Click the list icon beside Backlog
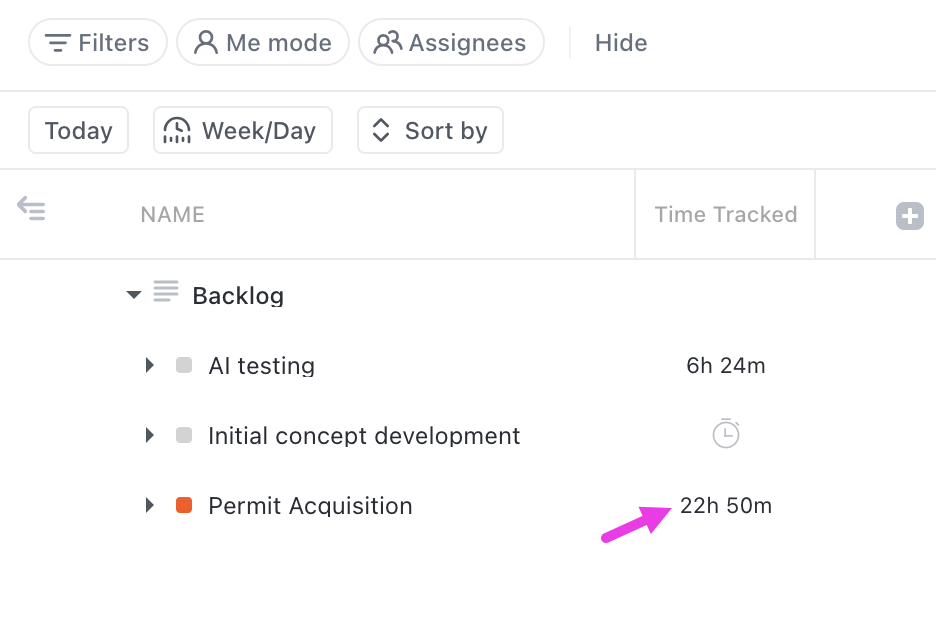This screenshot has width=936, height=634. coord(166,292)
